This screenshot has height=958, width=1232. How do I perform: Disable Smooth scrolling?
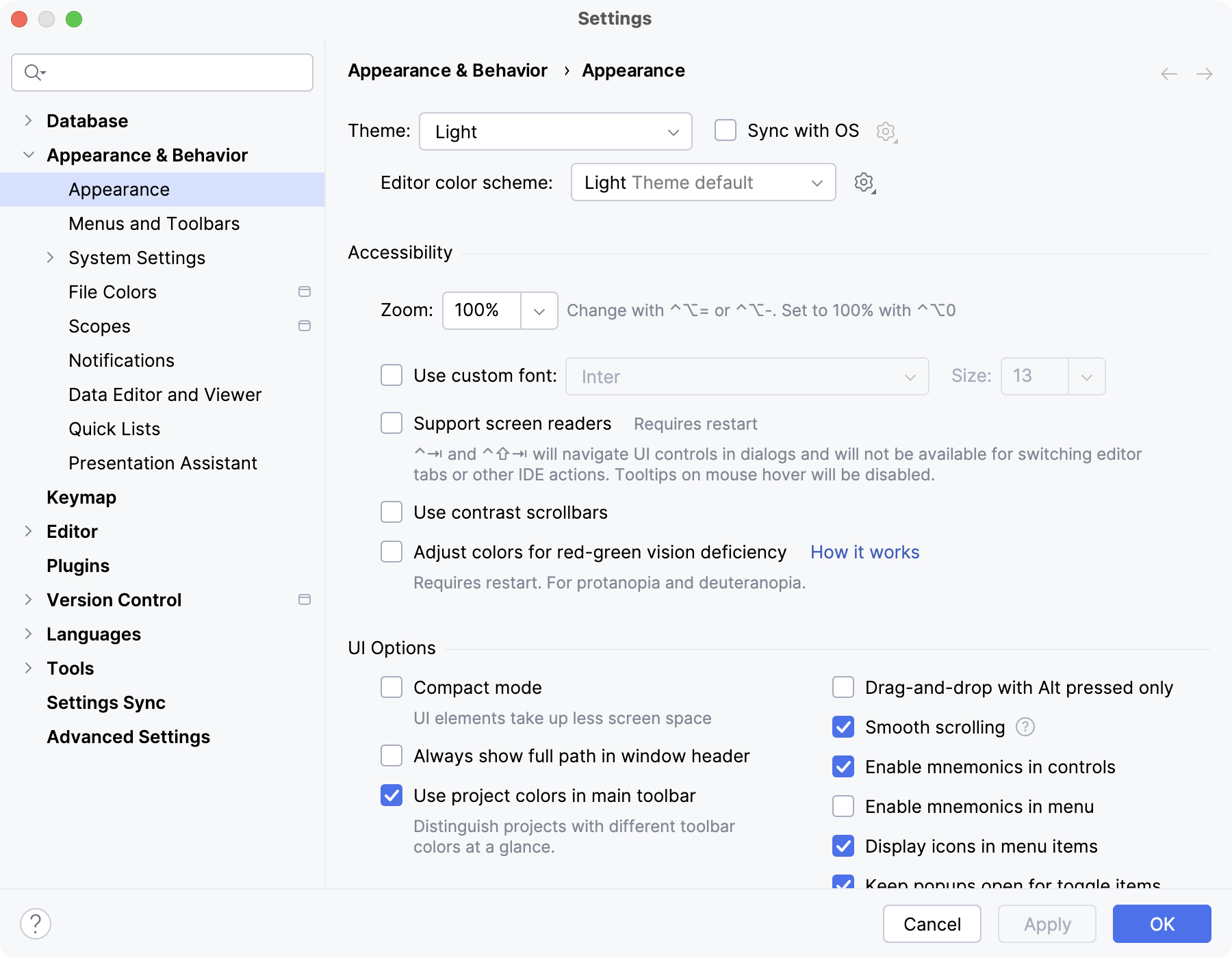(x=843, y=727)
